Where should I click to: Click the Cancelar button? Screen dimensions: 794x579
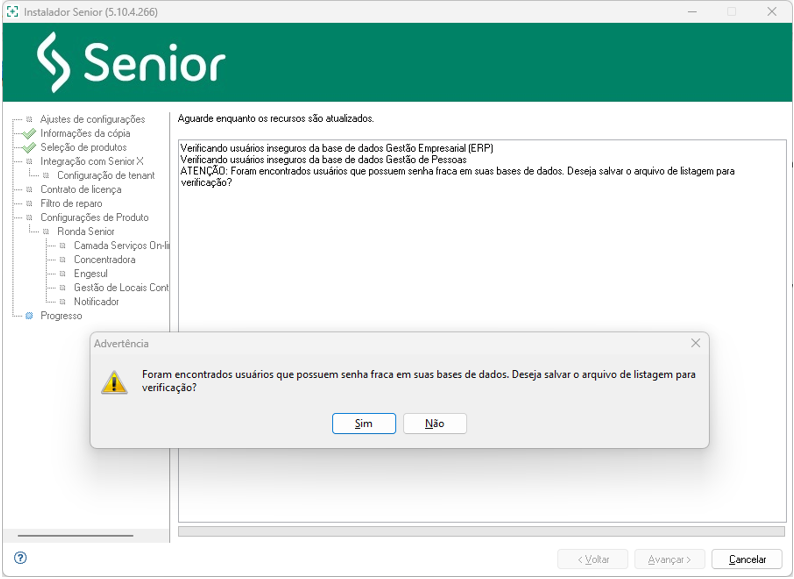point(747,559)
